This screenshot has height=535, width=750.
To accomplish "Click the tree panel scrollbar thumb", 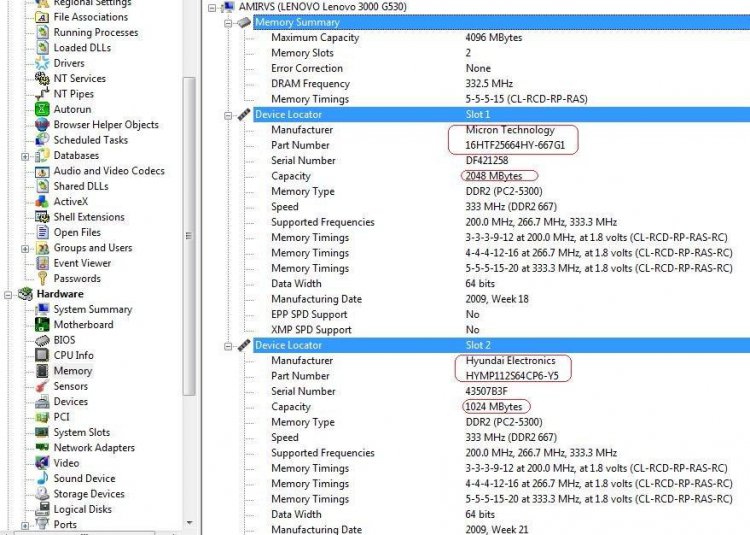I will pos(189,236).
